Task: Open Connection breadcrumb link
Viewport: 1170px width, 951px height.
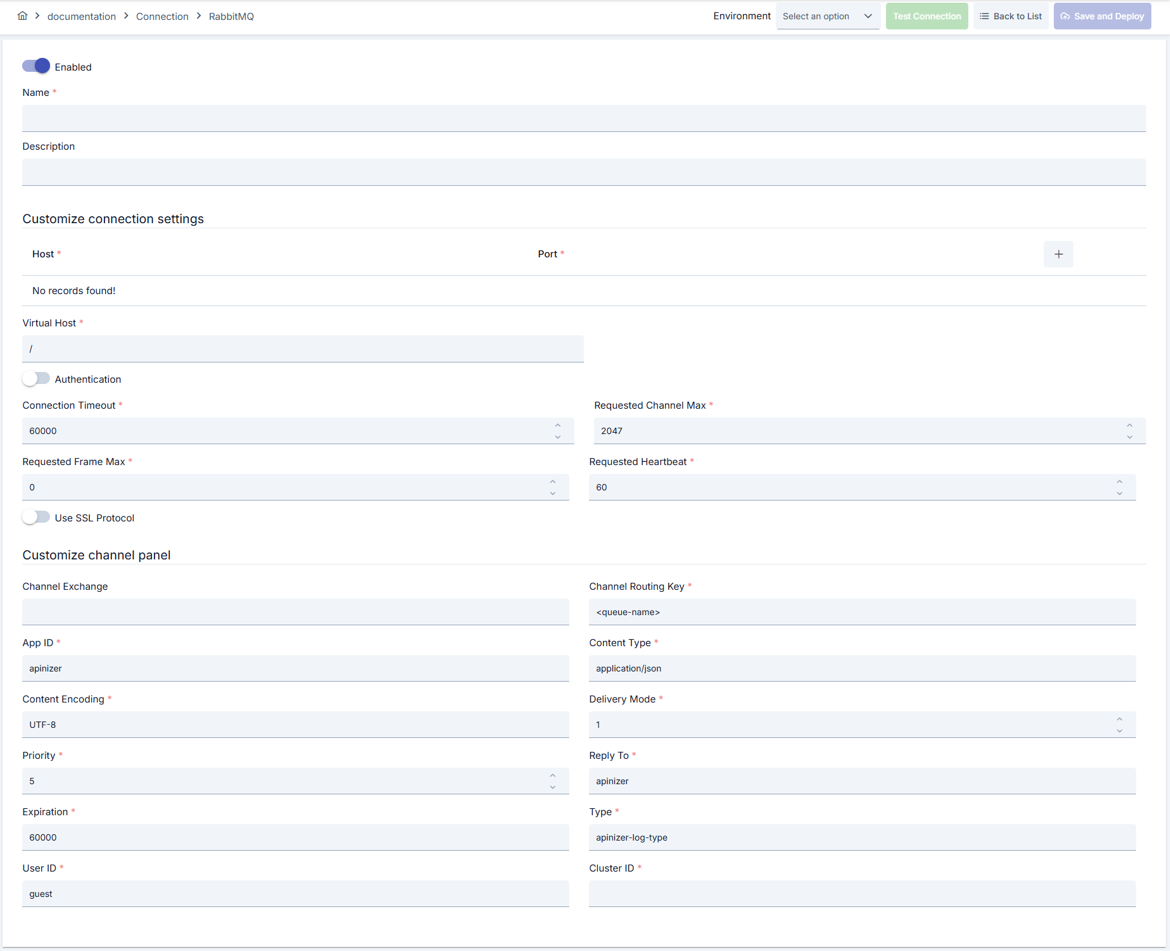Action: tap(162, 16)
